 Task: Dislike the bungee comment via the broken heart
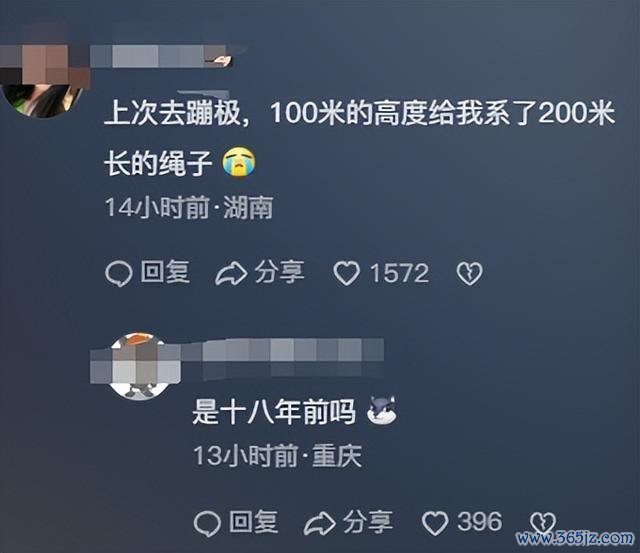click(469, 273)
